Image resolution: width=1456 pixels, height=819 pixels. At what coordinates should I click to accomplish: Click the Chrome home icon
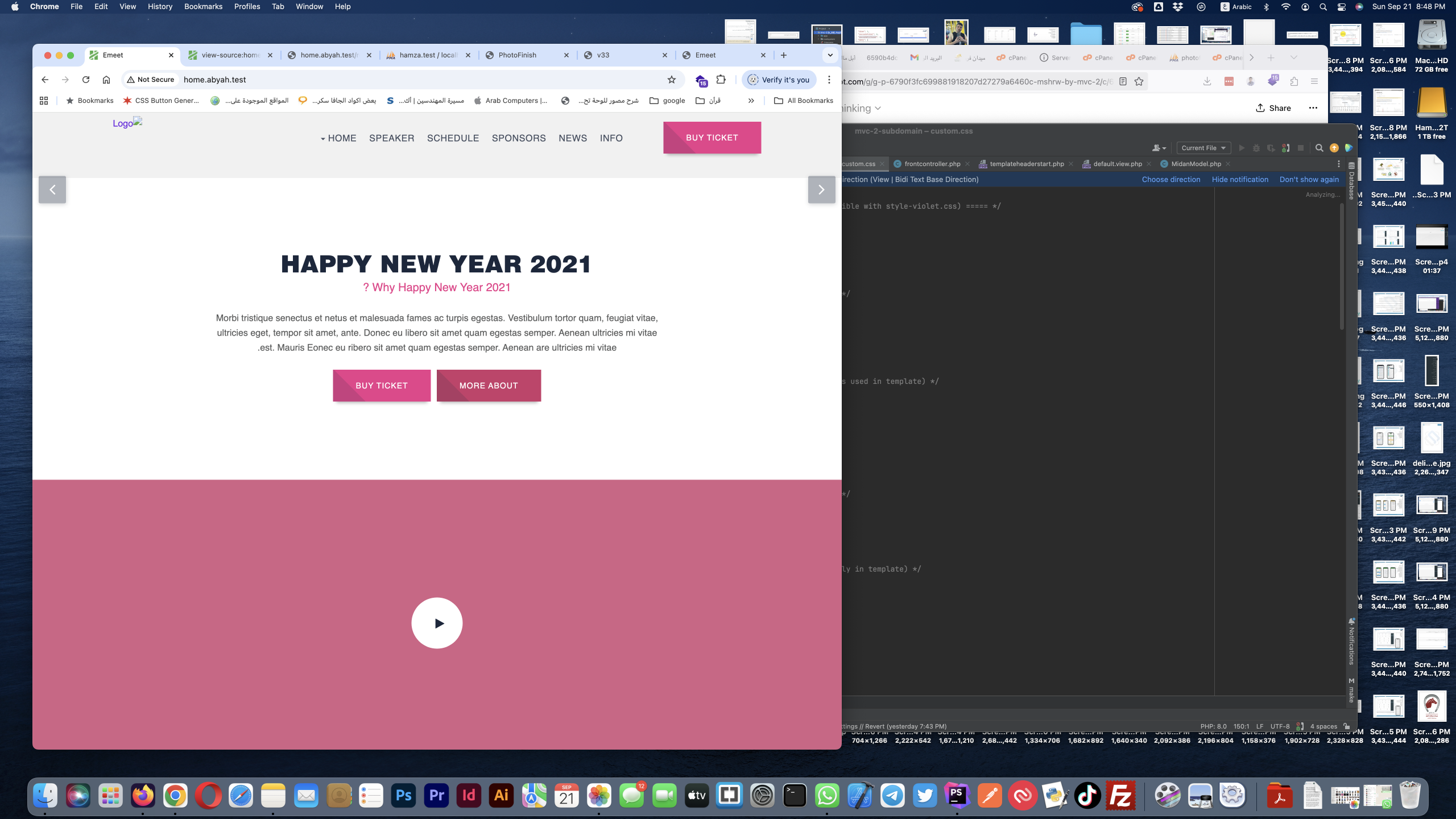point(106,80)
